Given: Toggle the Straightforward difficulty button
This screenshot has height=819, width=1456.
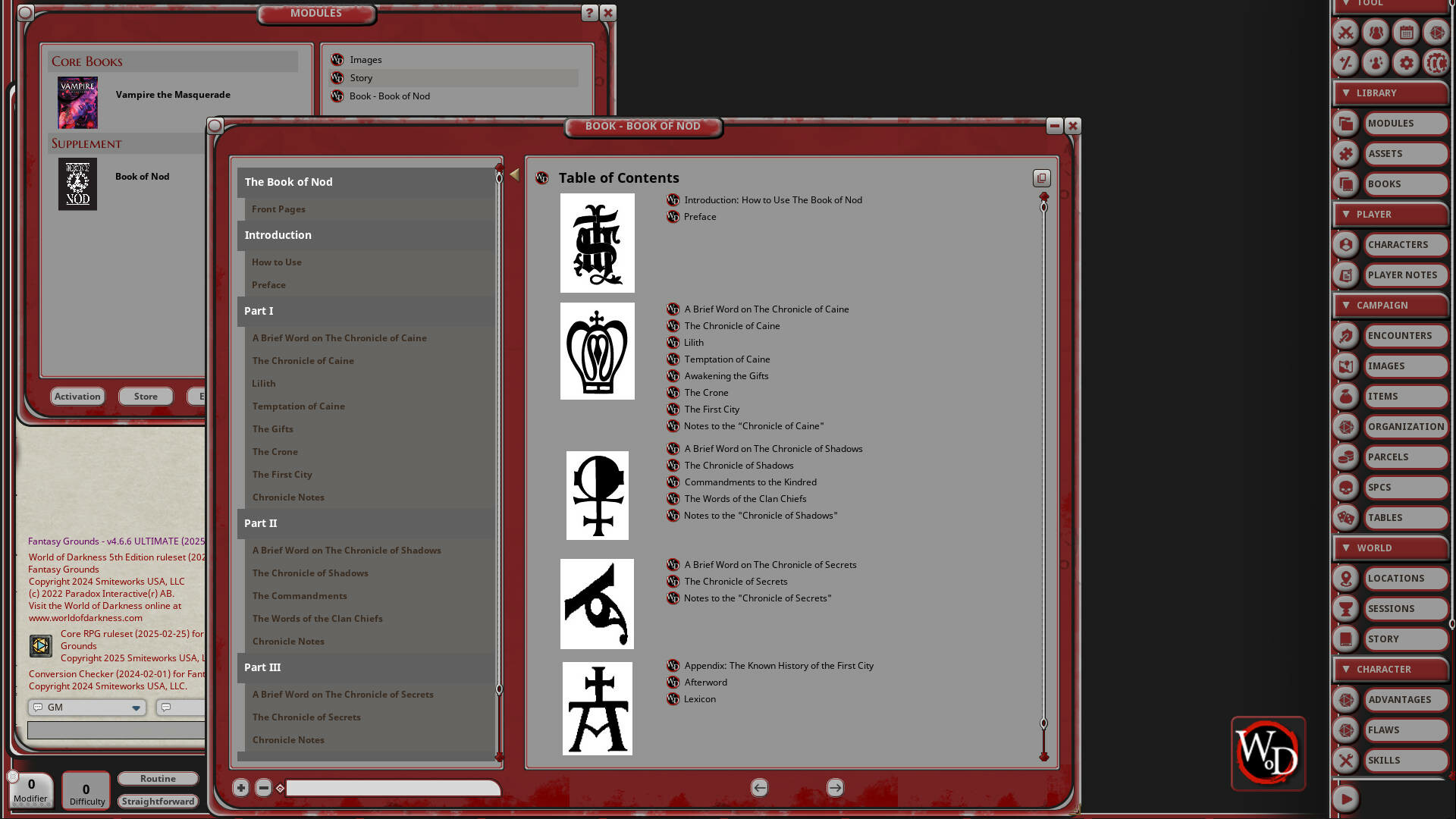Looking at the screenshot, I should coord(158,801).
